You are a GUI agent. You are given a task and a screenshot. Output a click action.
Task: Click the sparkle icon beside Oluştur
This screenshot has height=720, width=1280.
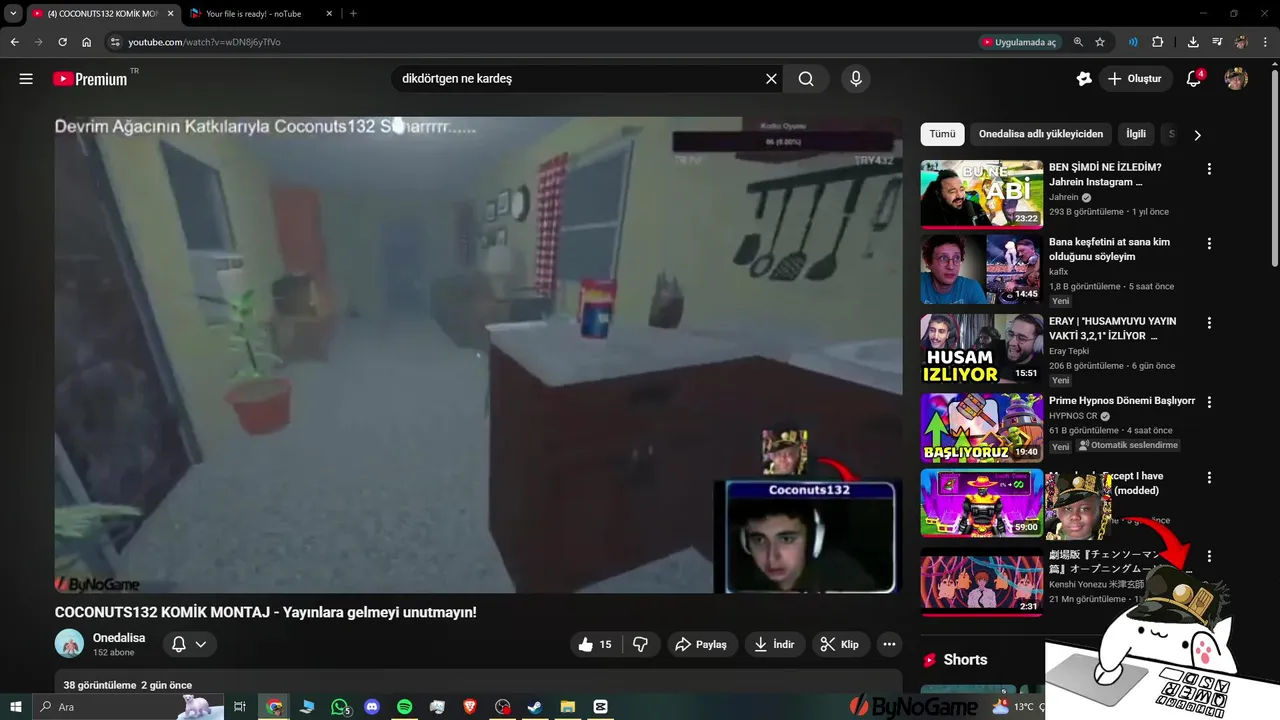pyautogui.click(x=1084, y=79)
